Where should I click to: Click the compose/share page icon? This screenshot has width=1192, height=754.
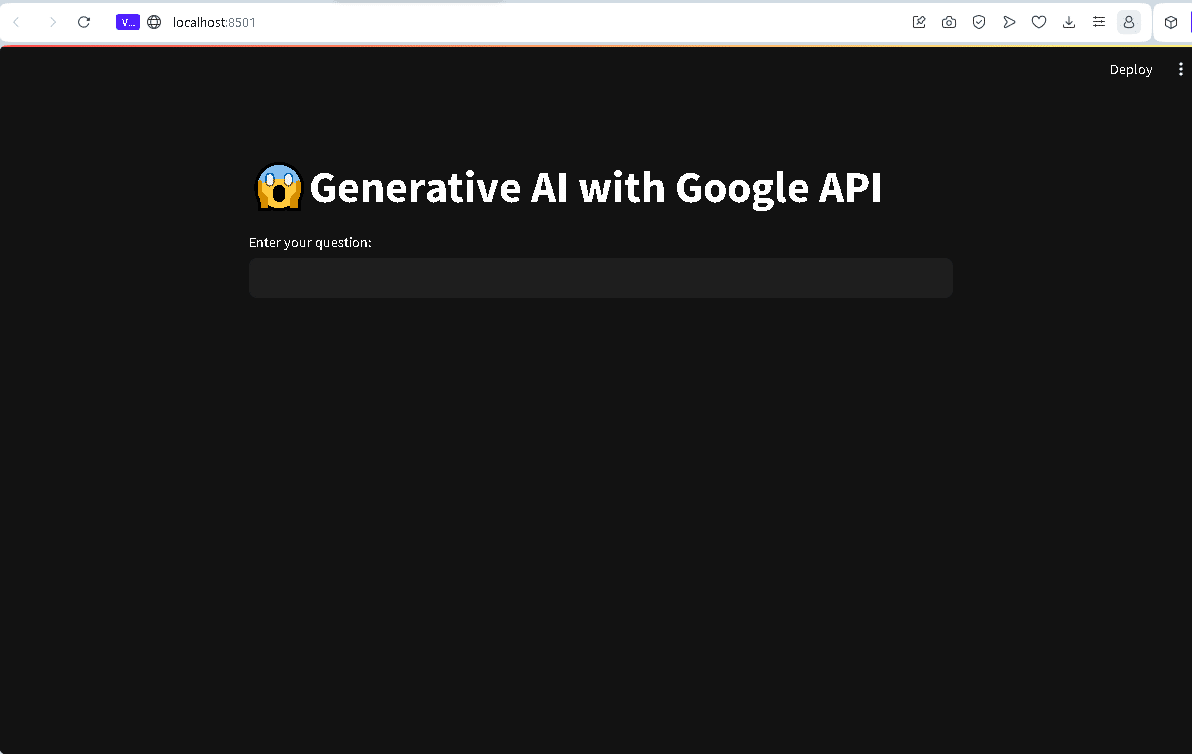[x=918, y=21]
